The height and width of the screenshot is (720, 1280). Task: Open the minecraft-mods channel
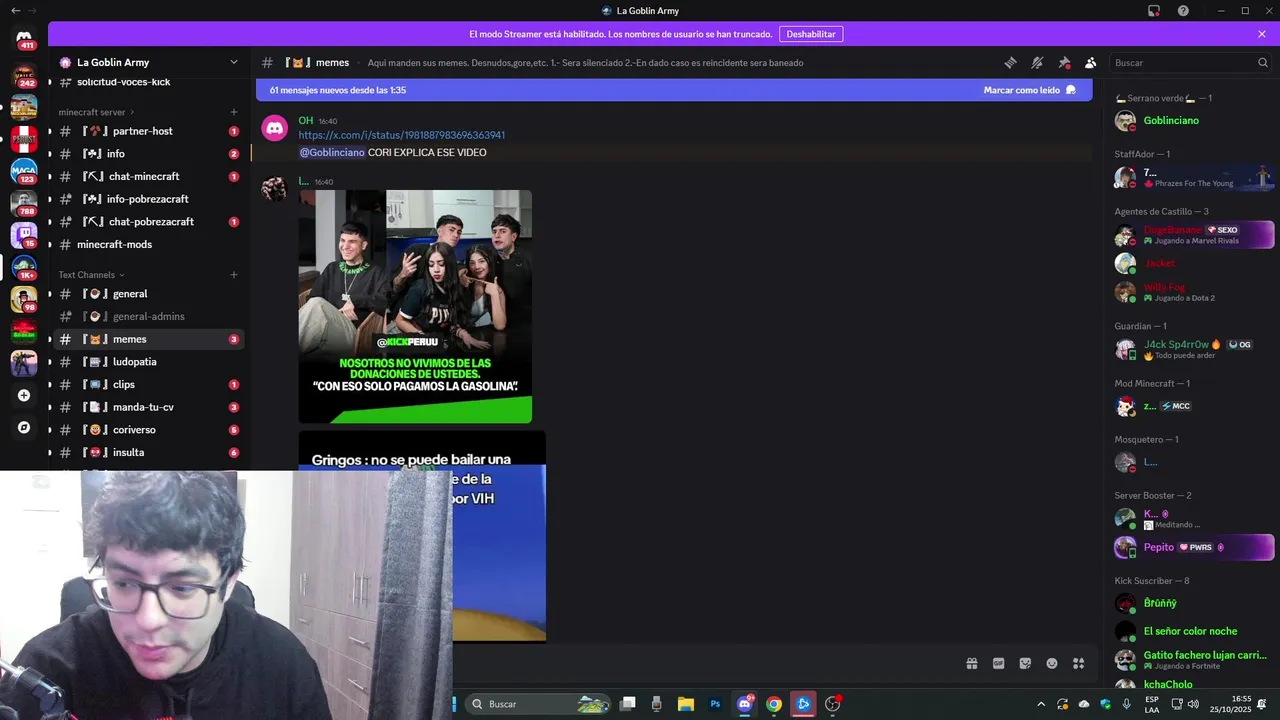pyautogui.click(x=148, y=245)
